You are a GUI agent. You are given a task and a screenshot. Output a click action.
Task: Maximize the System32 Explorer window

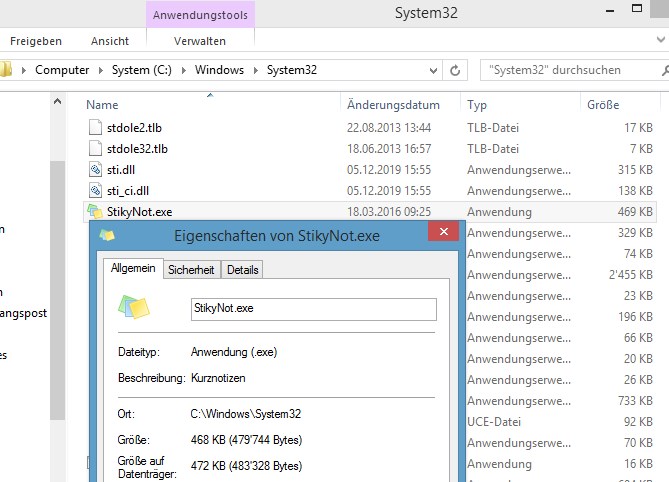point(637,8)
